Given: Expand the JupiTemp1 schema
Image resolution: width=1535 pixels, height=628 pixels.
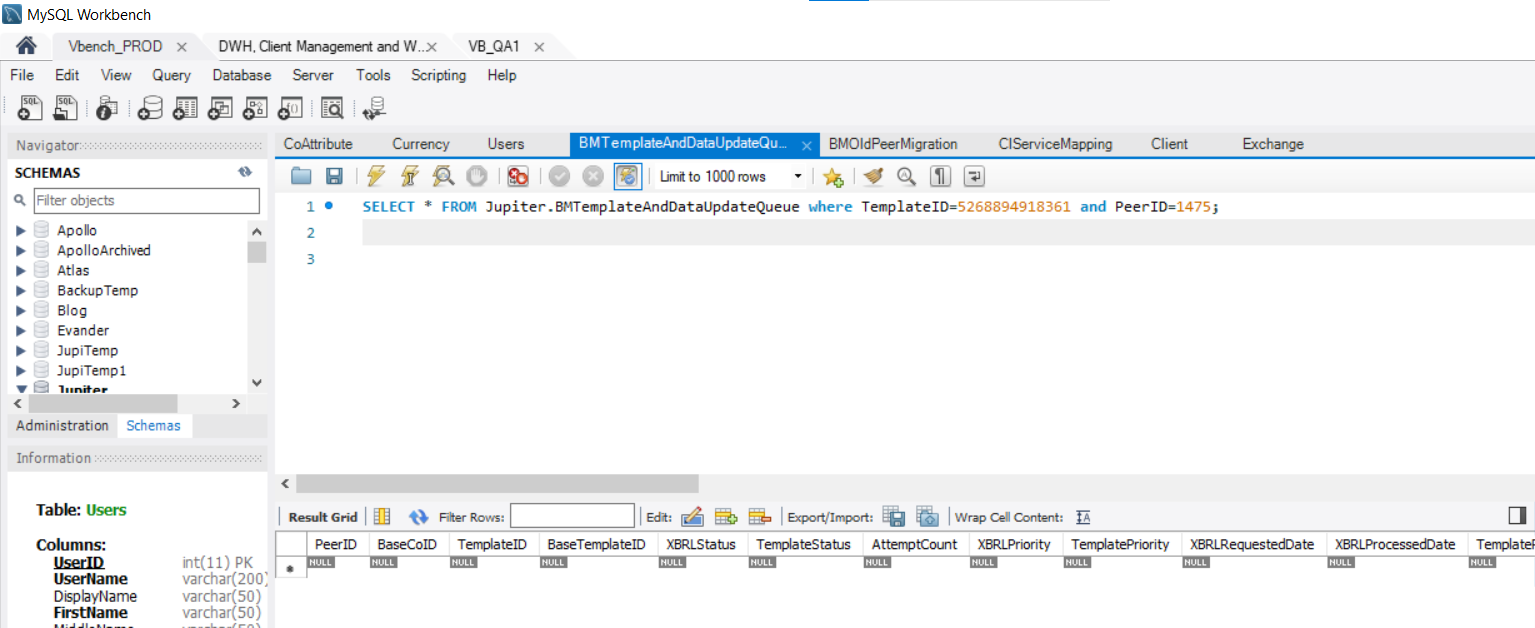Looking at the screenshot, I should point(21,371).
